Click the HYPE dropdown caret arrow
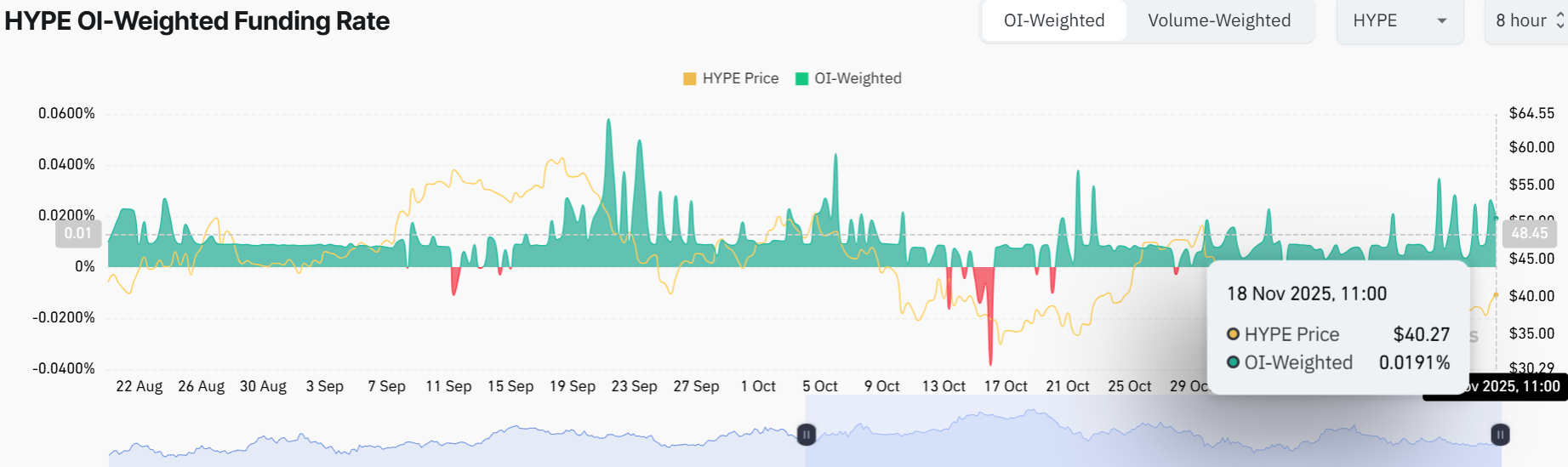 [1442, 20]
